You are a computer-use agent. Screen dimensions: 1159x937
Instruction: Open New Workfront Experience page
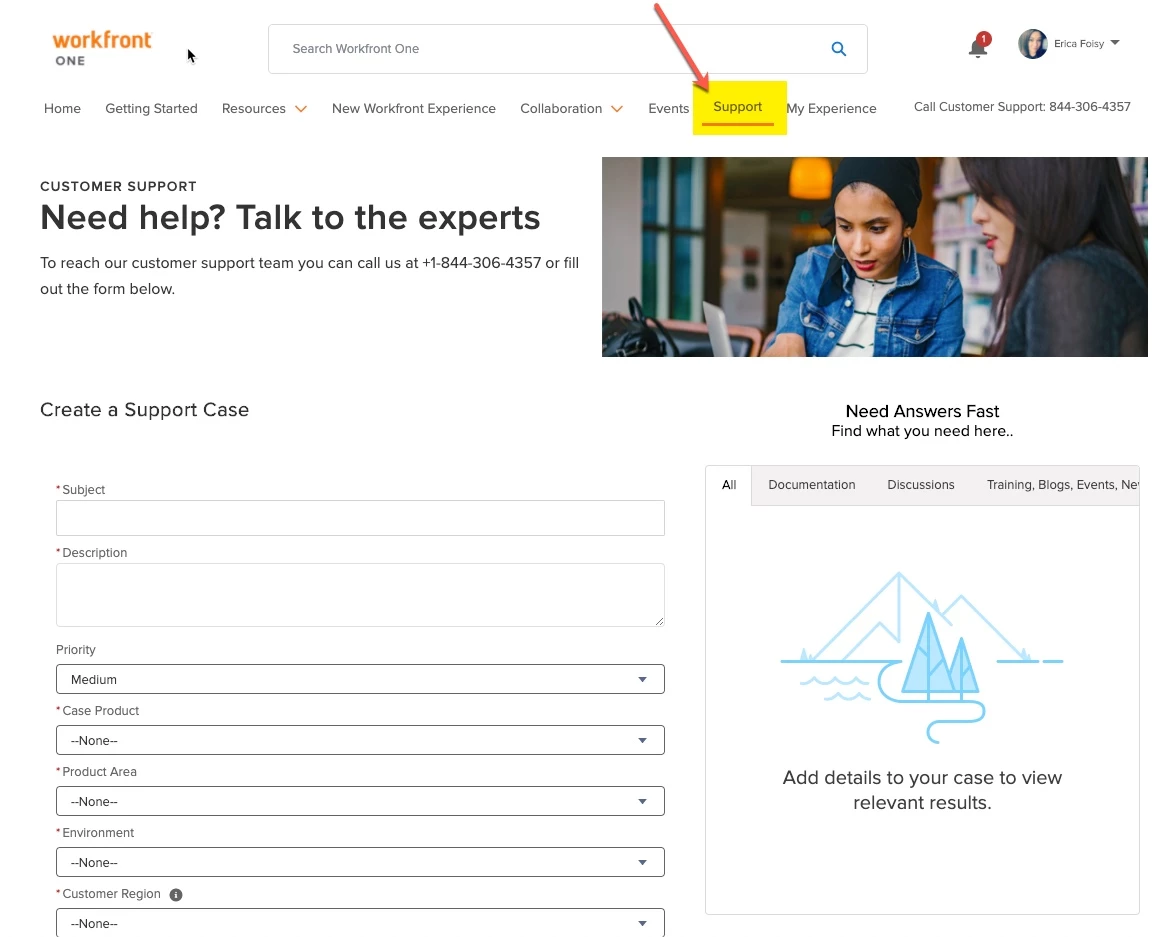tap(414, 109)
